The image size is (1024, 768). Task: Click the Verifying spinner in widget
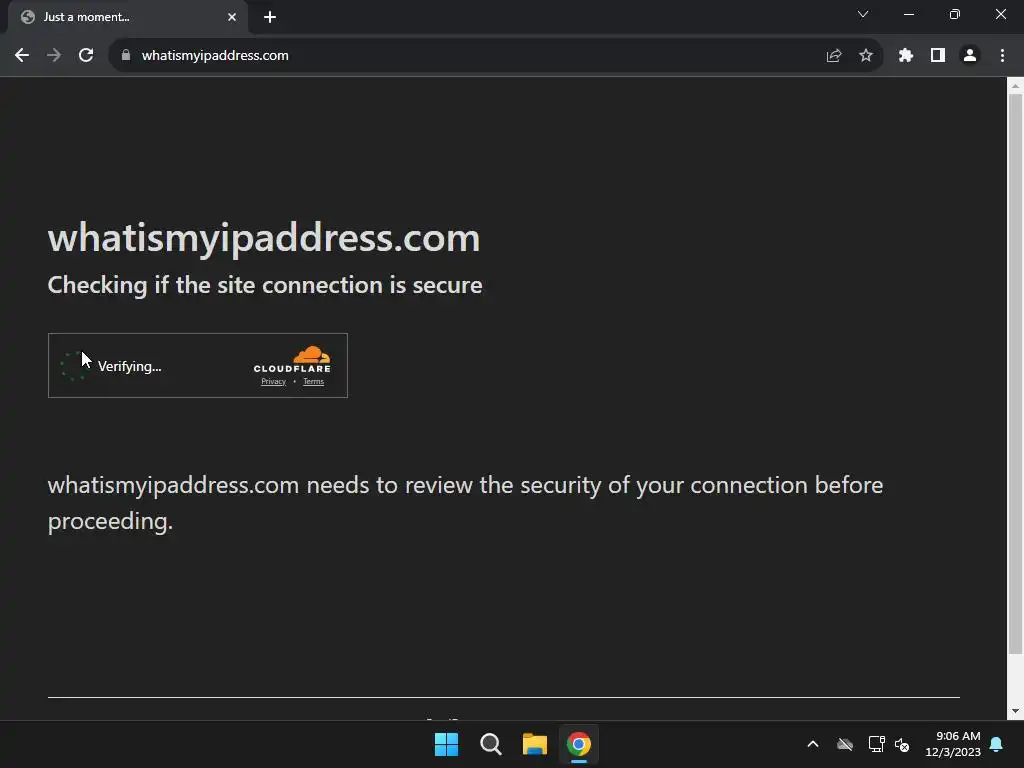(x=72, y=366)
